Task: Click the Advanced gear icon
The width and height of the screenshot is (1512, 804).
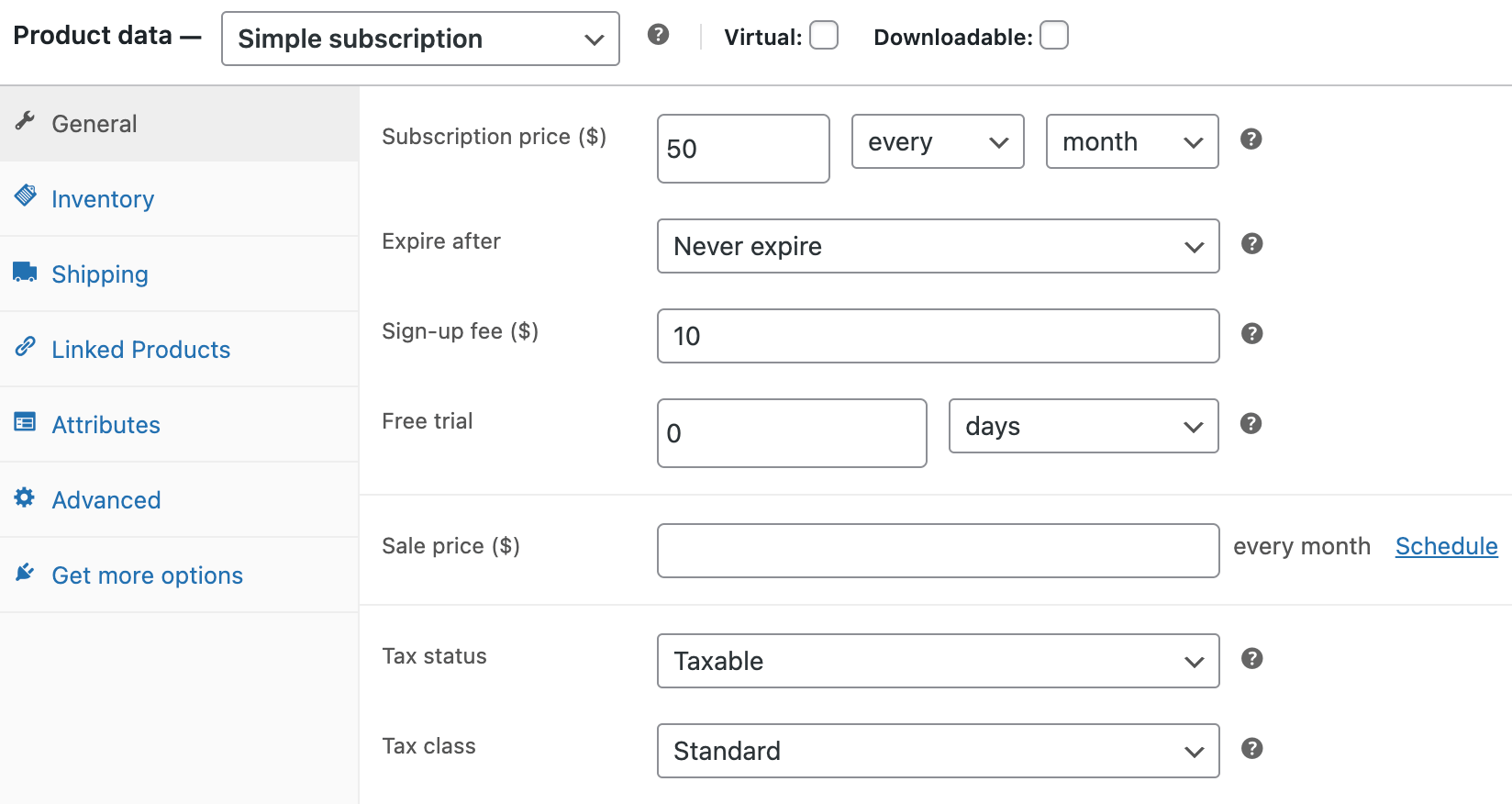Action: pyautogui.click(x=25, y=497)
